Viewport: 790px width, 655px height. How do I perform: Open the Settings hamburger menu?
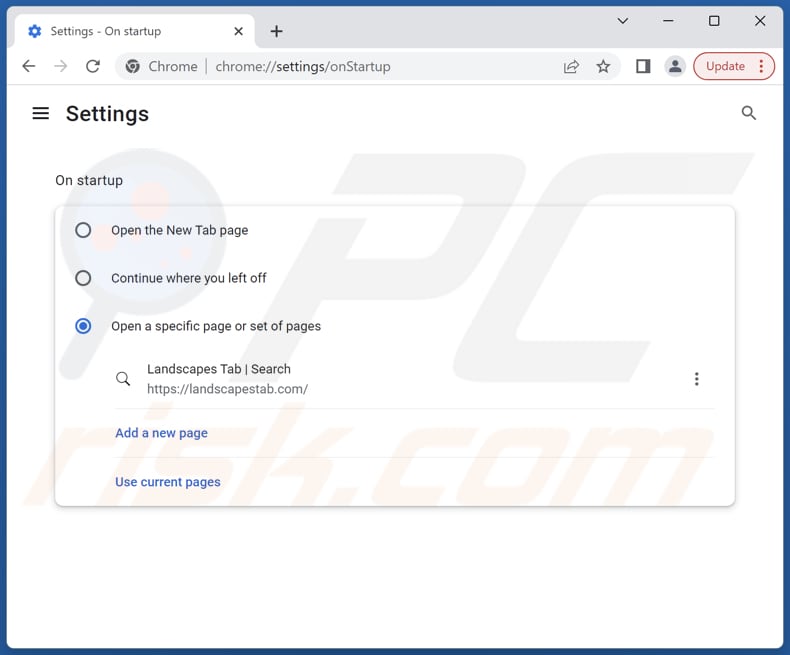click(41, 113)
